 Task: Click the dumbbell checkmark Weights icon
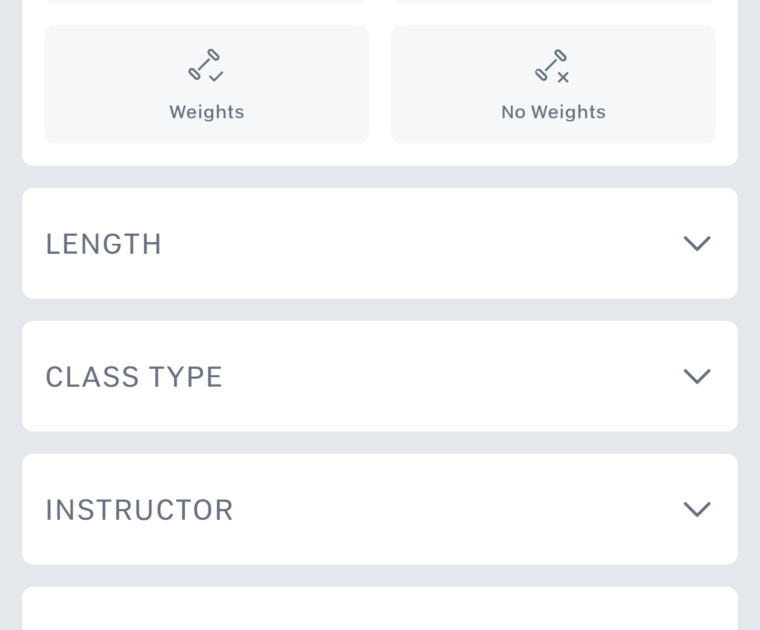tap(205, 65)
